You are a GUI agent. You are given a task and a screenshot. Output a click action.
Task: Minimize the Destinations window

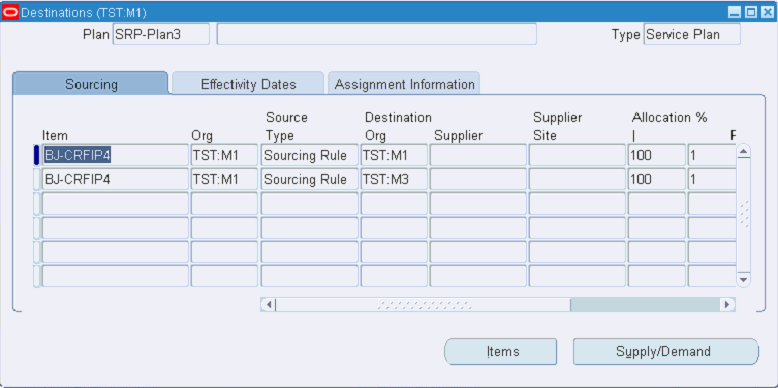click(x=735, y=12)
